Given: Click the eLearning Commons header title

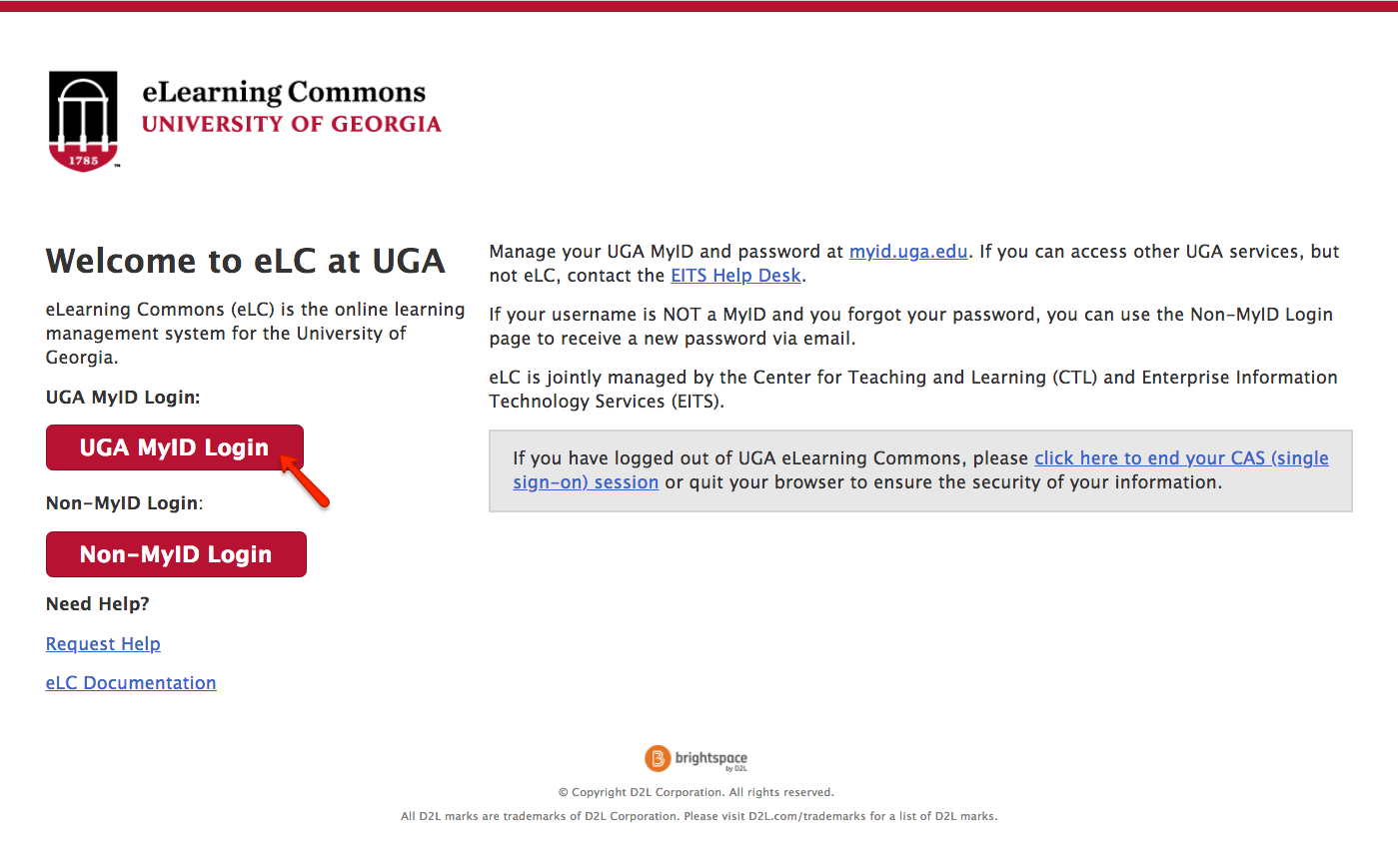Looking at the screenshot, I should pos(284,93).
